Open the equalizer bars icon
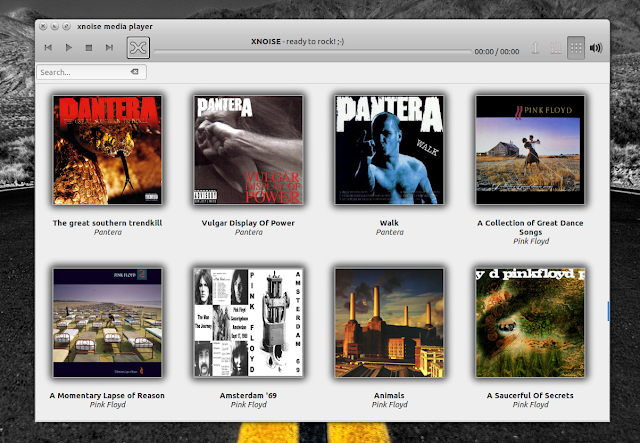 [x=556, y=48]
